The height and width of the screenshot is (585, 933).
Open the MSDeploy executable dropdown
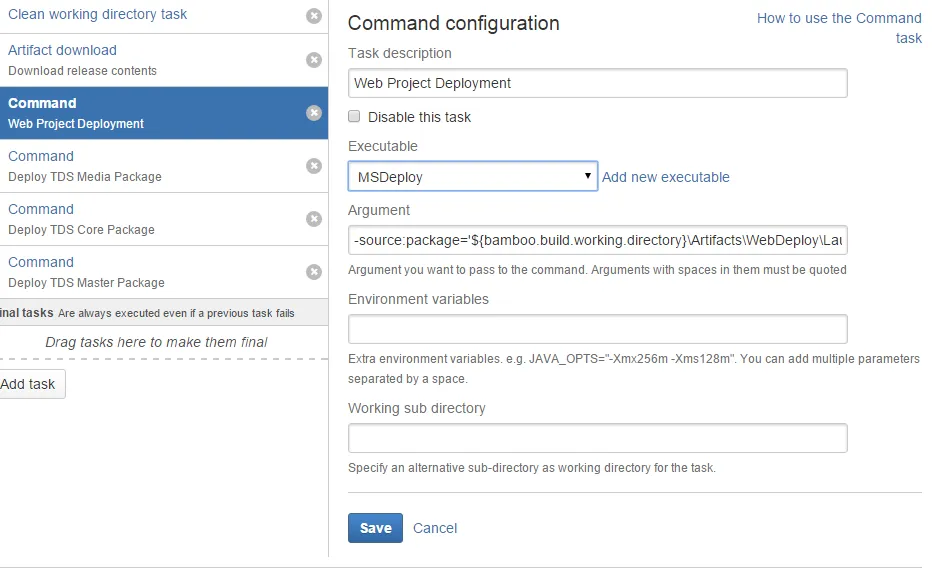[x=472, y=177]
